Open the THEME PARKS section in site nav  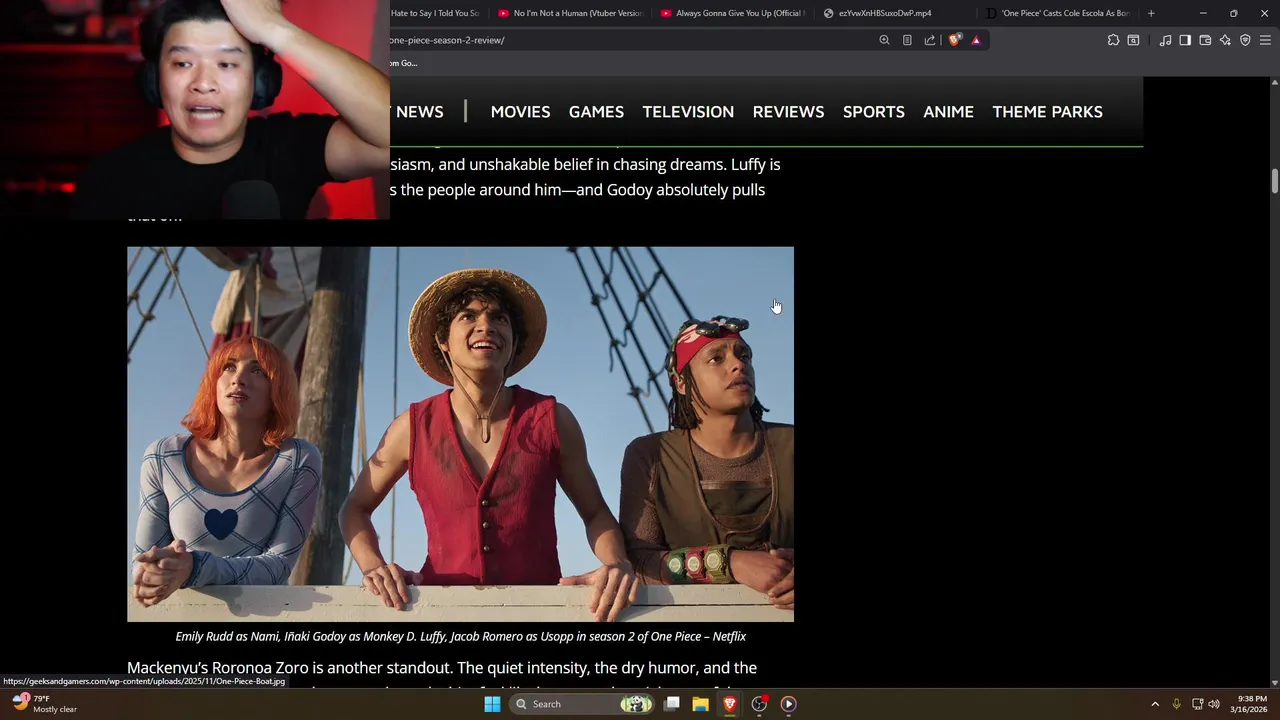click(1047, 112)
